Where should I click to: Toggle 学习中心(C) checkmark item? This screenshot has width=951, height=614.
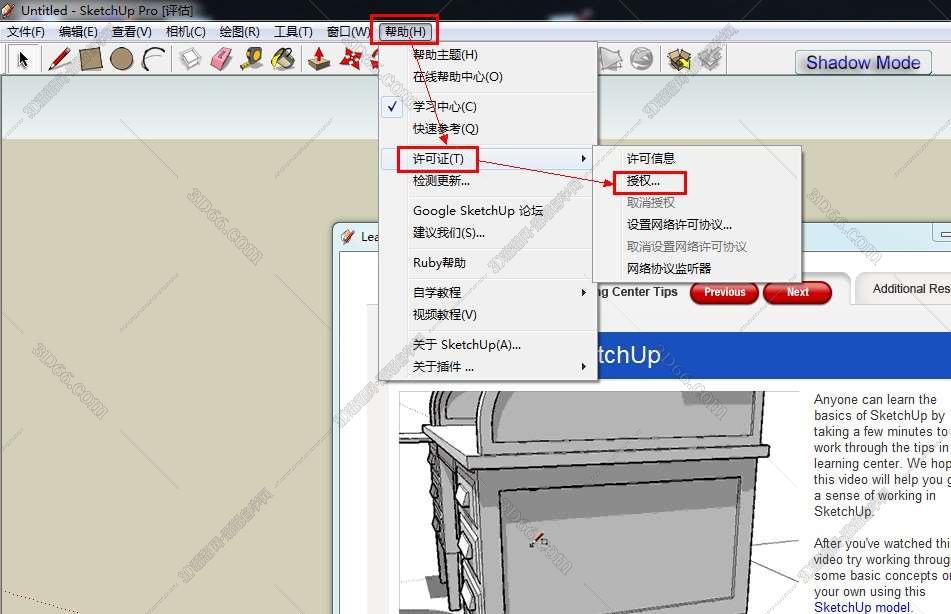tap(489, 107)
